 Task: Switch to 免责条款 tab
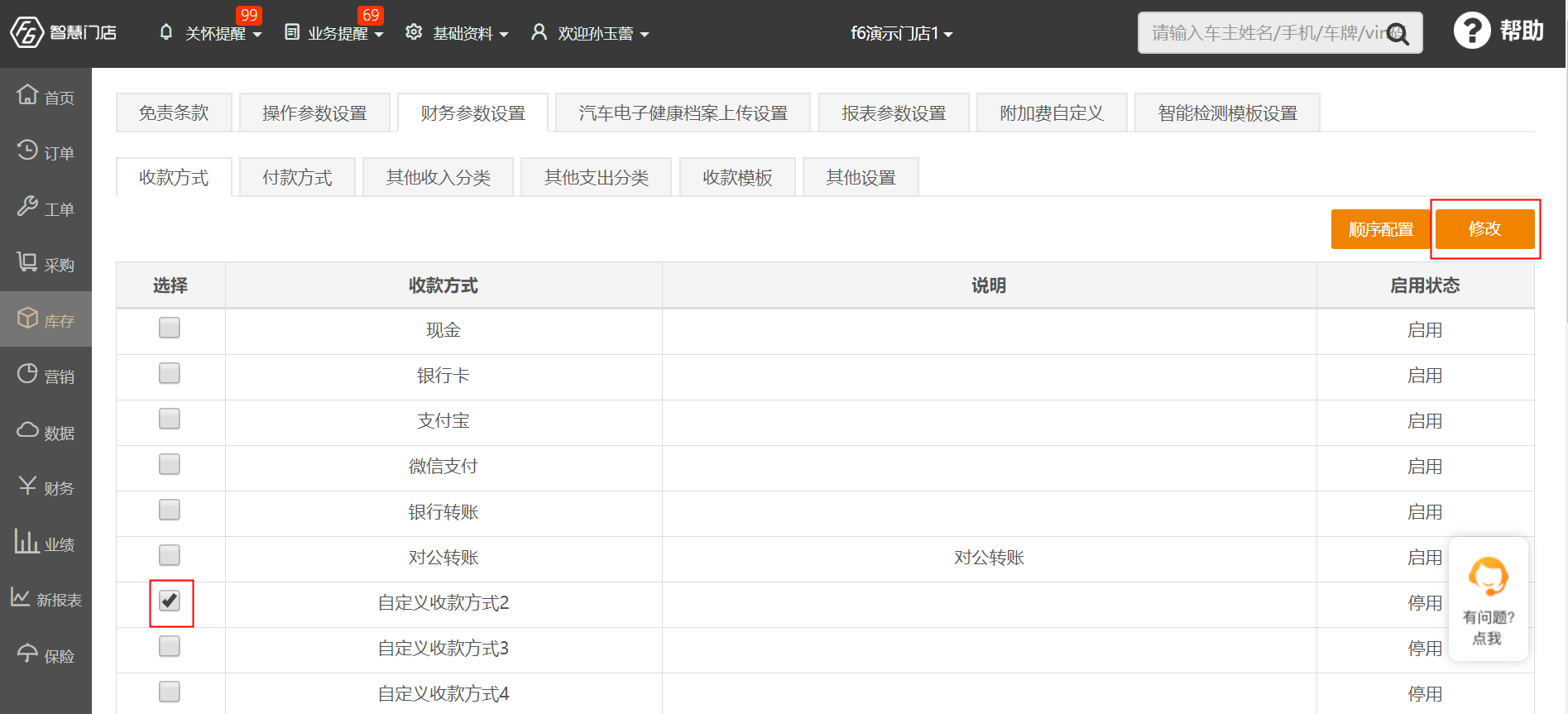[x=174, y=113]
